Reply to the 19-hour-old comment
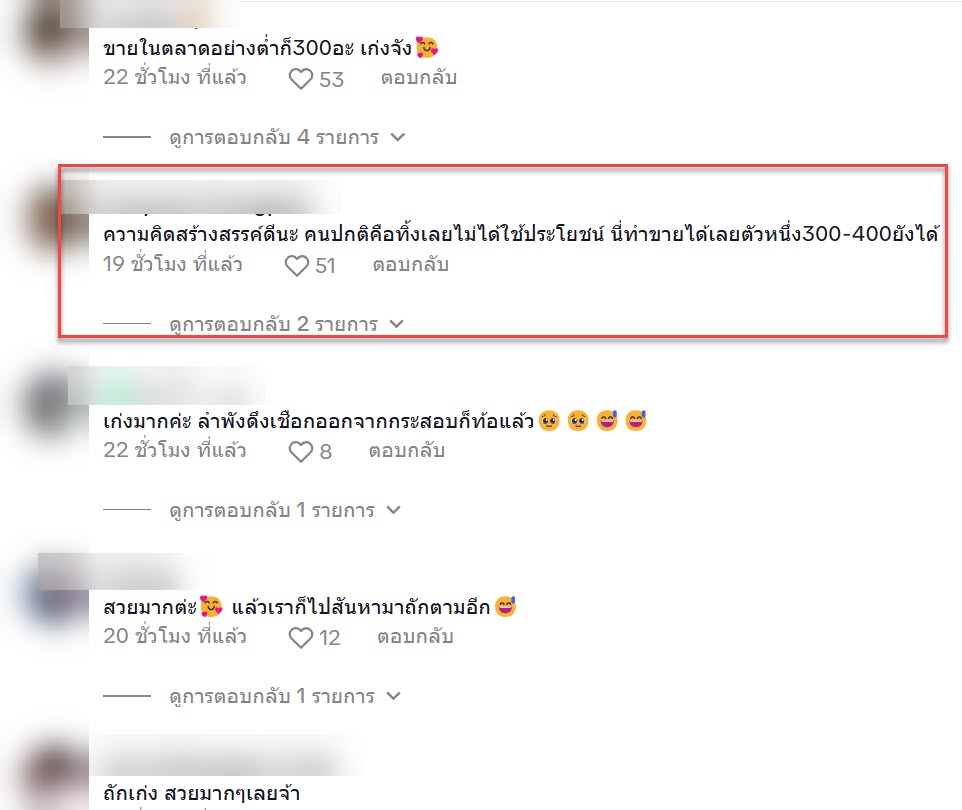Screen dimensions: 962x810 tap(411, 264)
